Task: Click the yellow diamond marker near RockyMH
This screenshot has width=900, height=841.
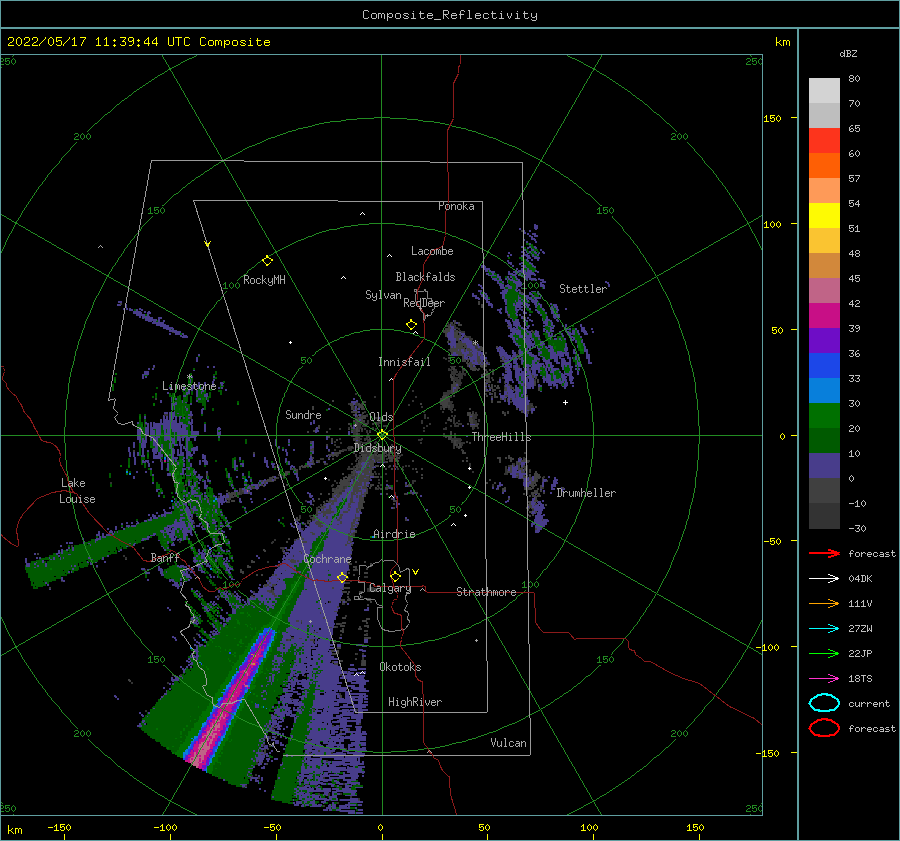Action: [267, 261]
